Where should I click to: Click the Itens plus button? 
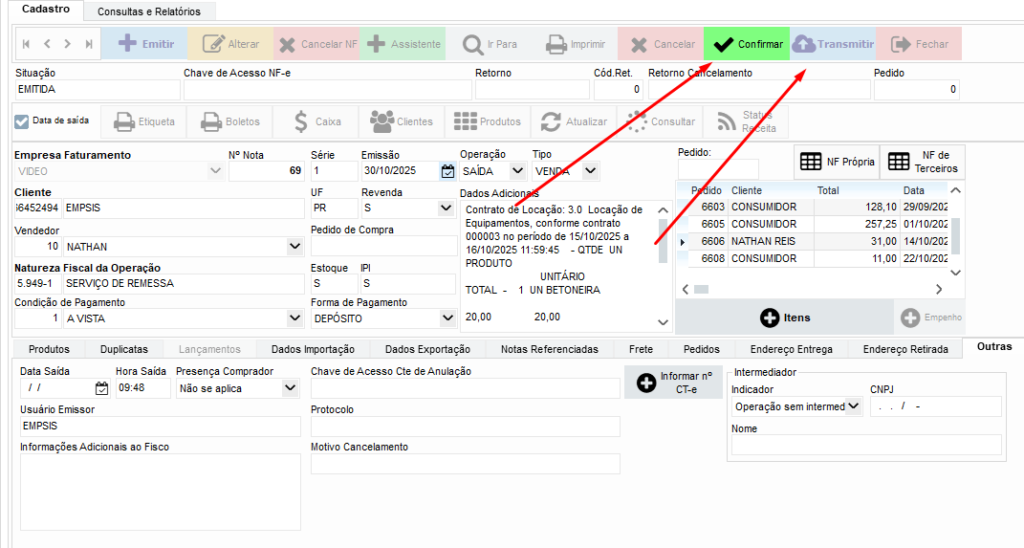coord(785,317)
